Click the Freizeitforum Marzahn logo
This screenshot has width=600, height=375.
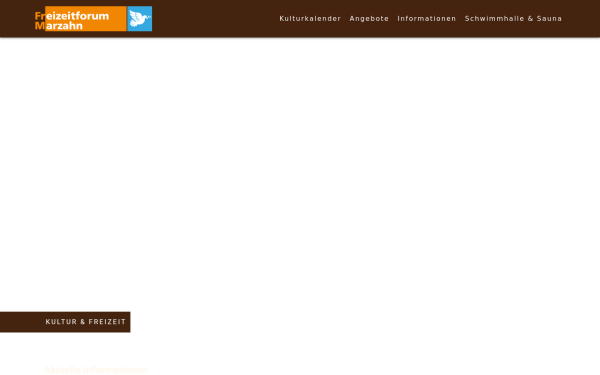click(x=93, y=19)
